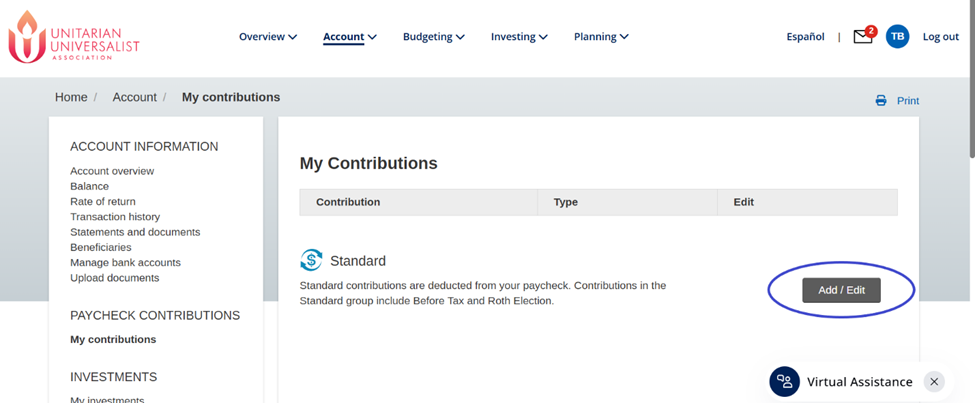Image resolution: width=975 pixels, height=403 pixels.
Task: Click the TB user avatar
Action: coord(897,37)
